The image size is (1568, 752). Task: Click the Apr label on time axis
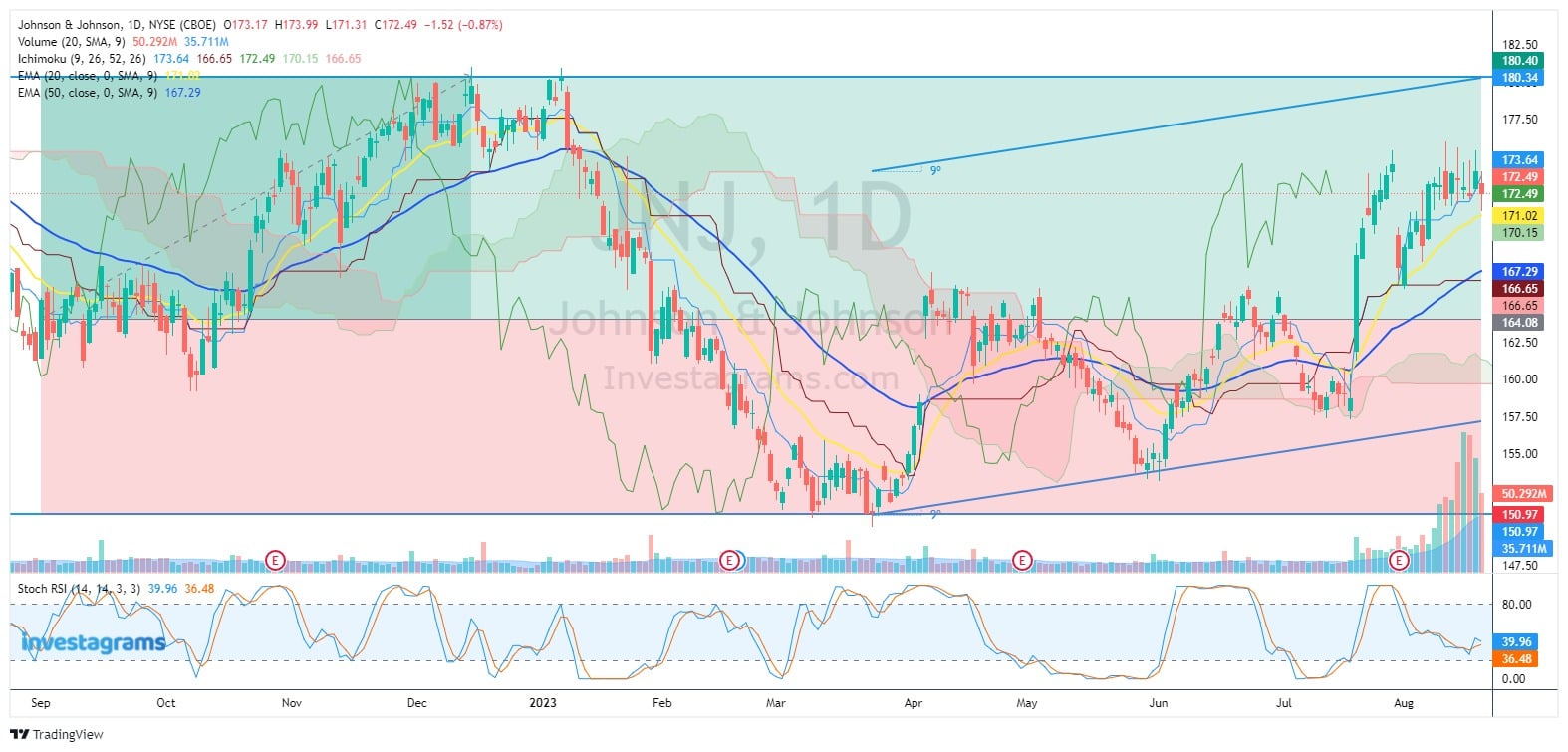click(x=914, y=703)
